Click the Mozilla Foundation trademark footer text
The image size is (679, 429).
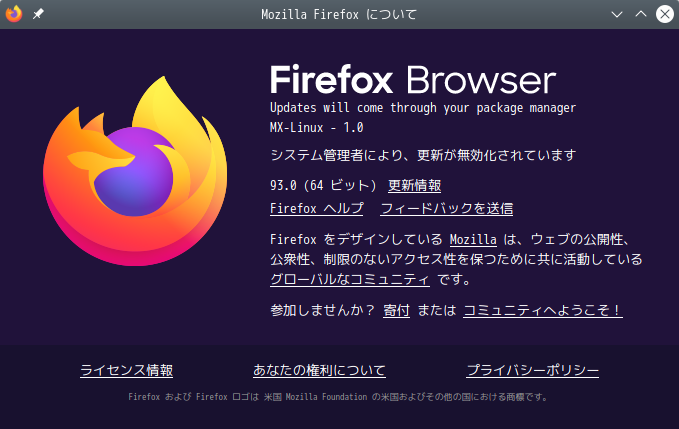coord(338,397)
